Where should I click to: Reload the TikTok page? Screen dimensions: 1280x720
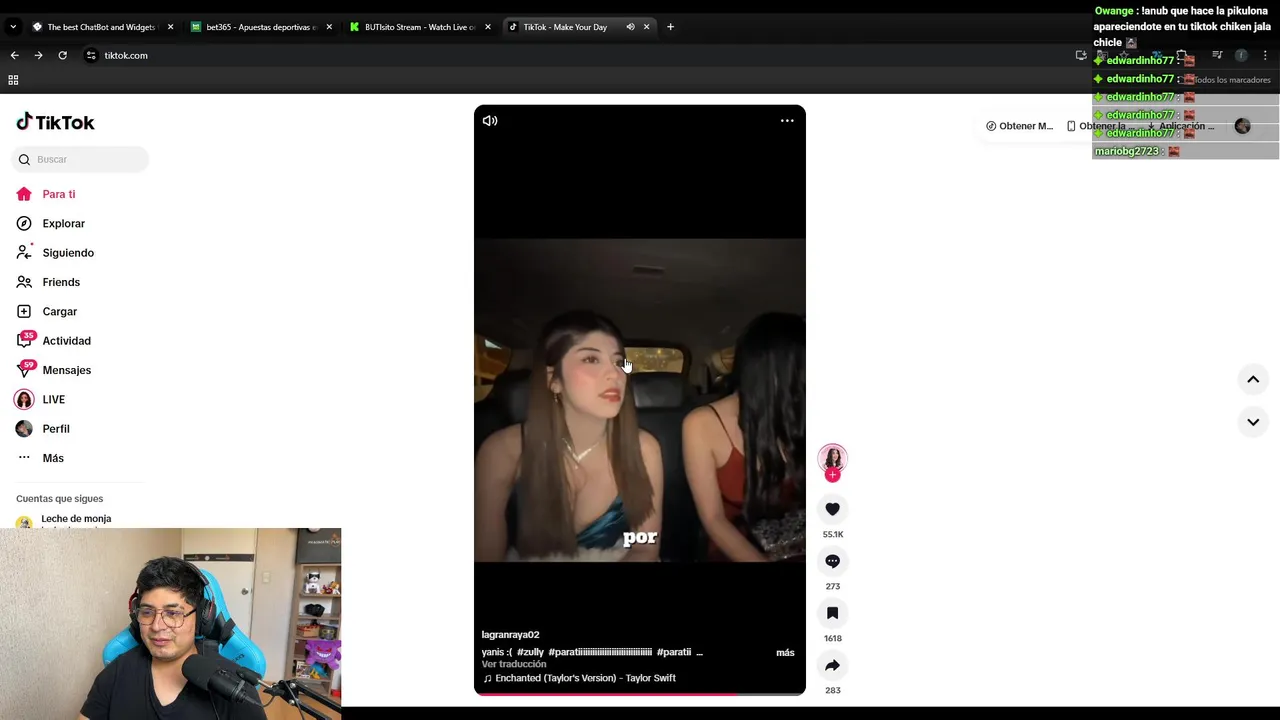click(62, 55)
